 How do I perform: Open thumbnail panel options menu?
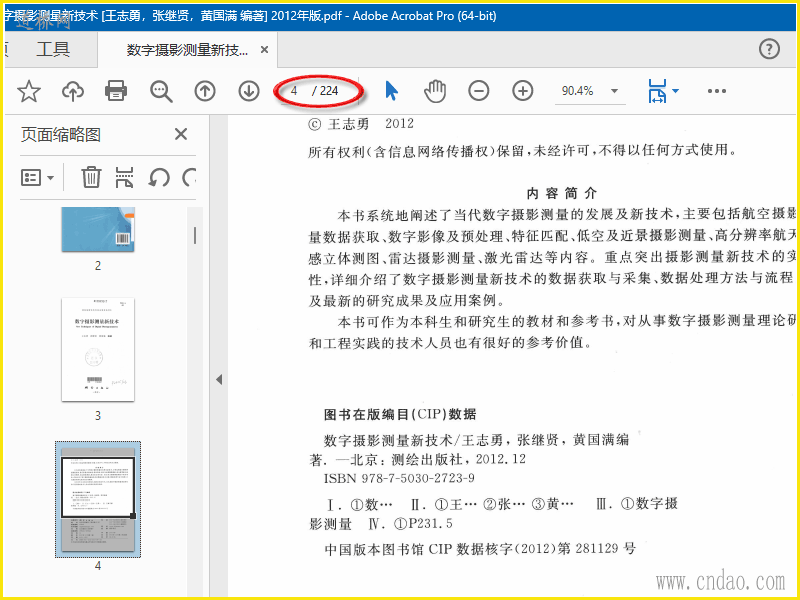pyautogui.click(x=37, y=178)
